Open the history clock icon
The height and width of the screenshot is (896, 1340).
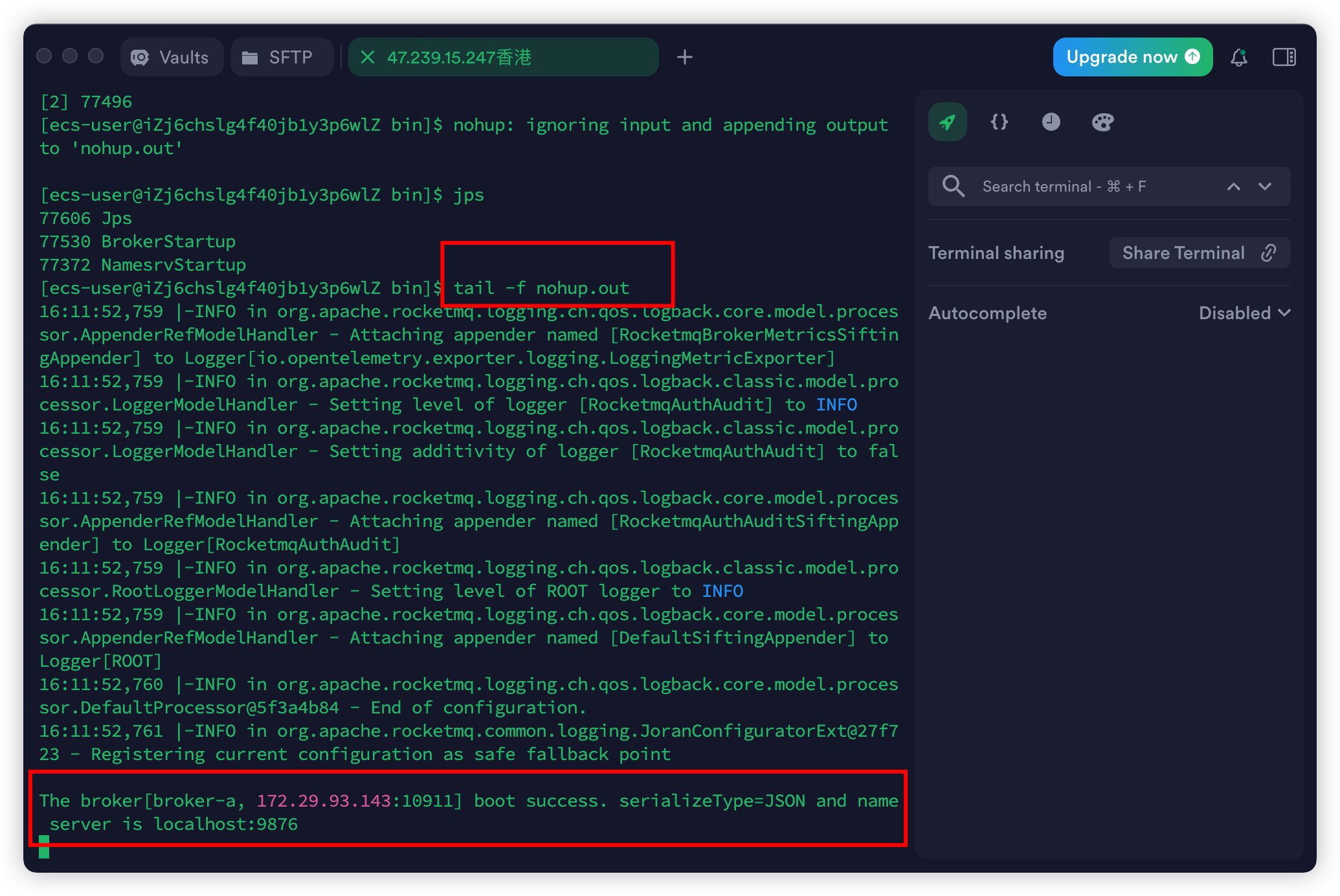point(1051,122)
